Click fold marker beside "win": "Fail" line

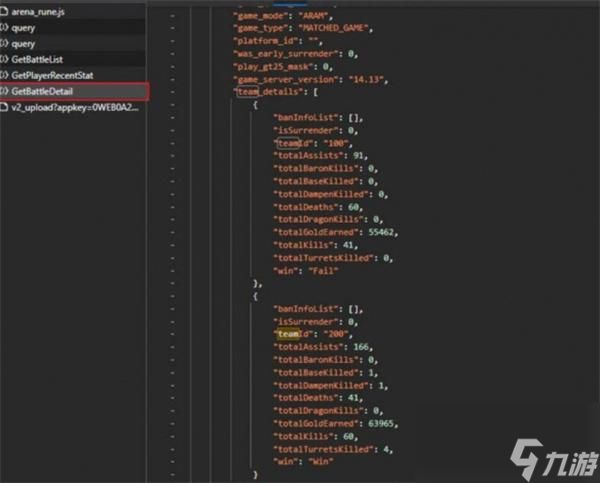coord(173,270)
